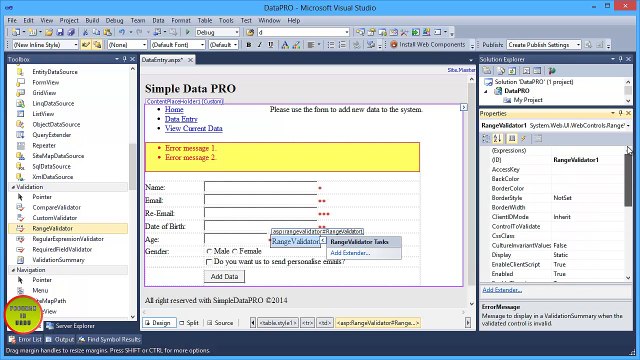The image size is (640, 360).
Task: Click the numbered list icon
Action: coord(342,45)
